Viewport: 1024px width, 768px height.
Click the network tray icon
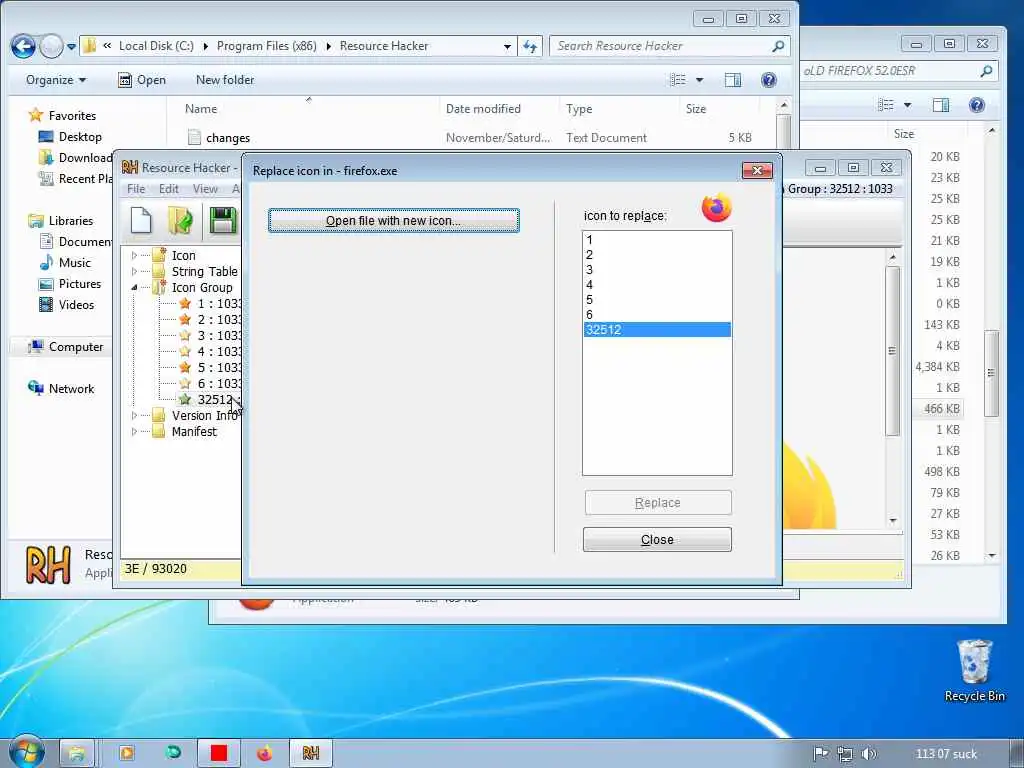pos(844,754)
